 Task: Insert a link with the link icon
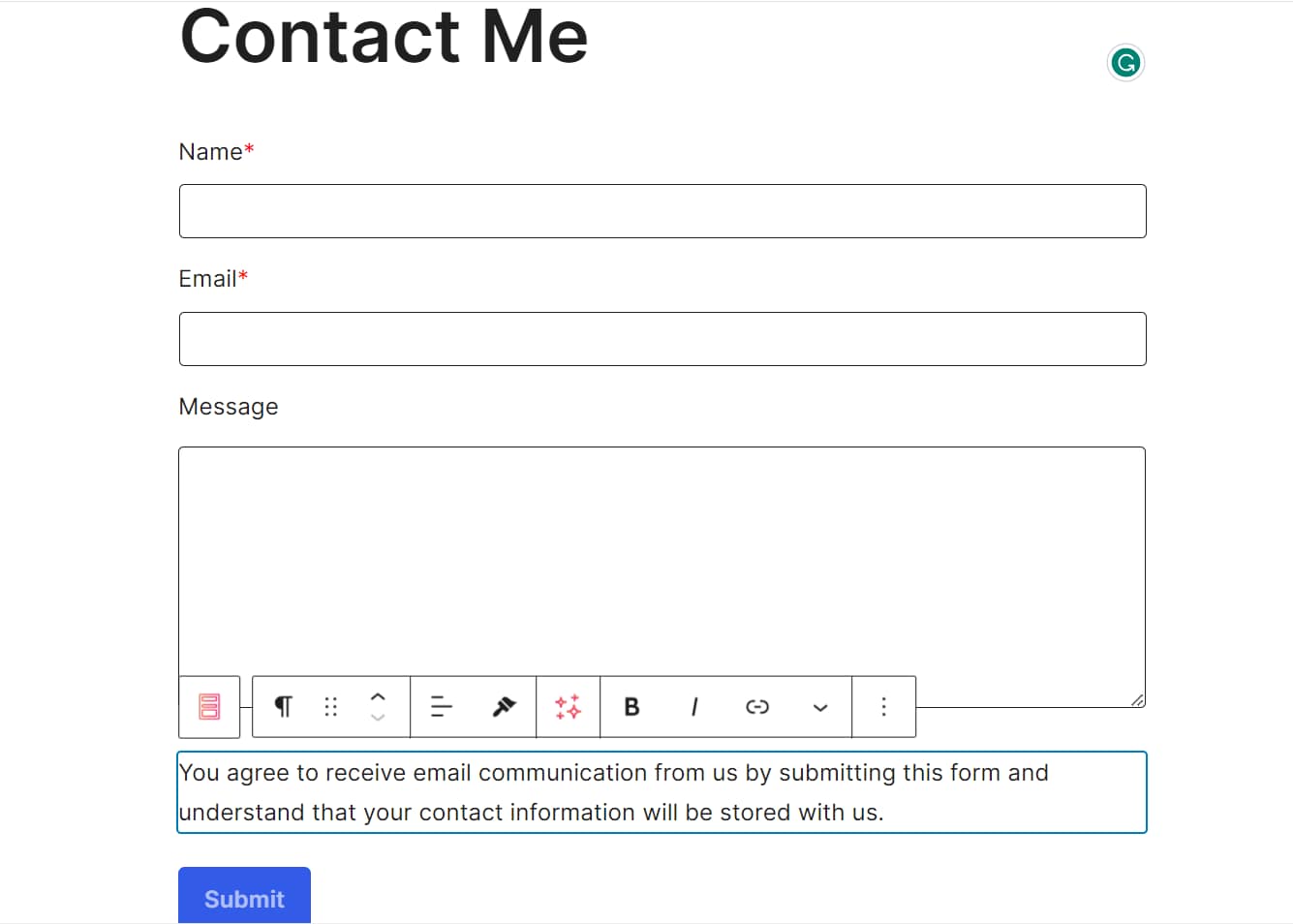(x=757, y=707)
